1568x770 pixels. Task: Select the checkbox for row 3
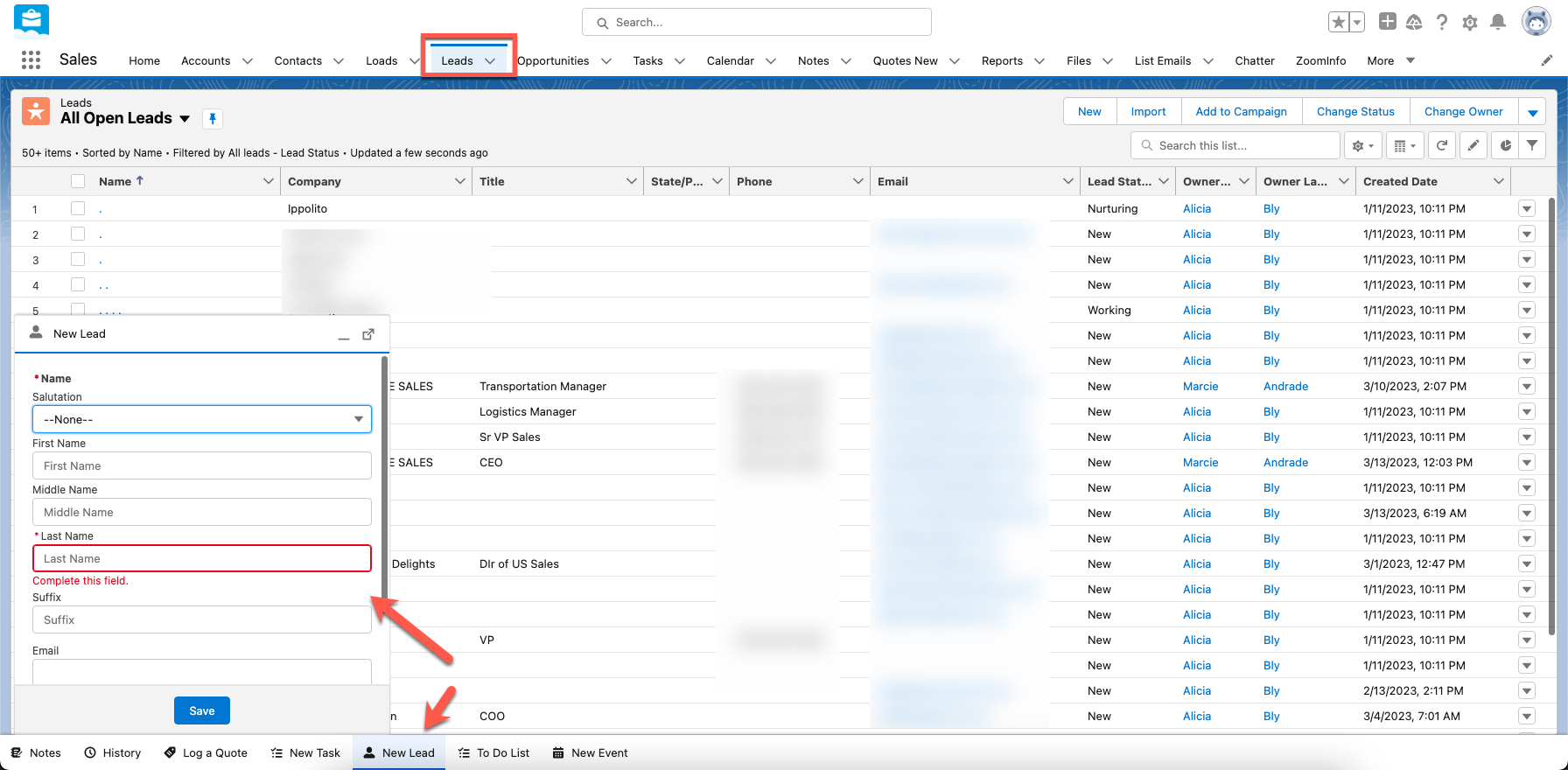pyautogui.click(x=78, y=259)
